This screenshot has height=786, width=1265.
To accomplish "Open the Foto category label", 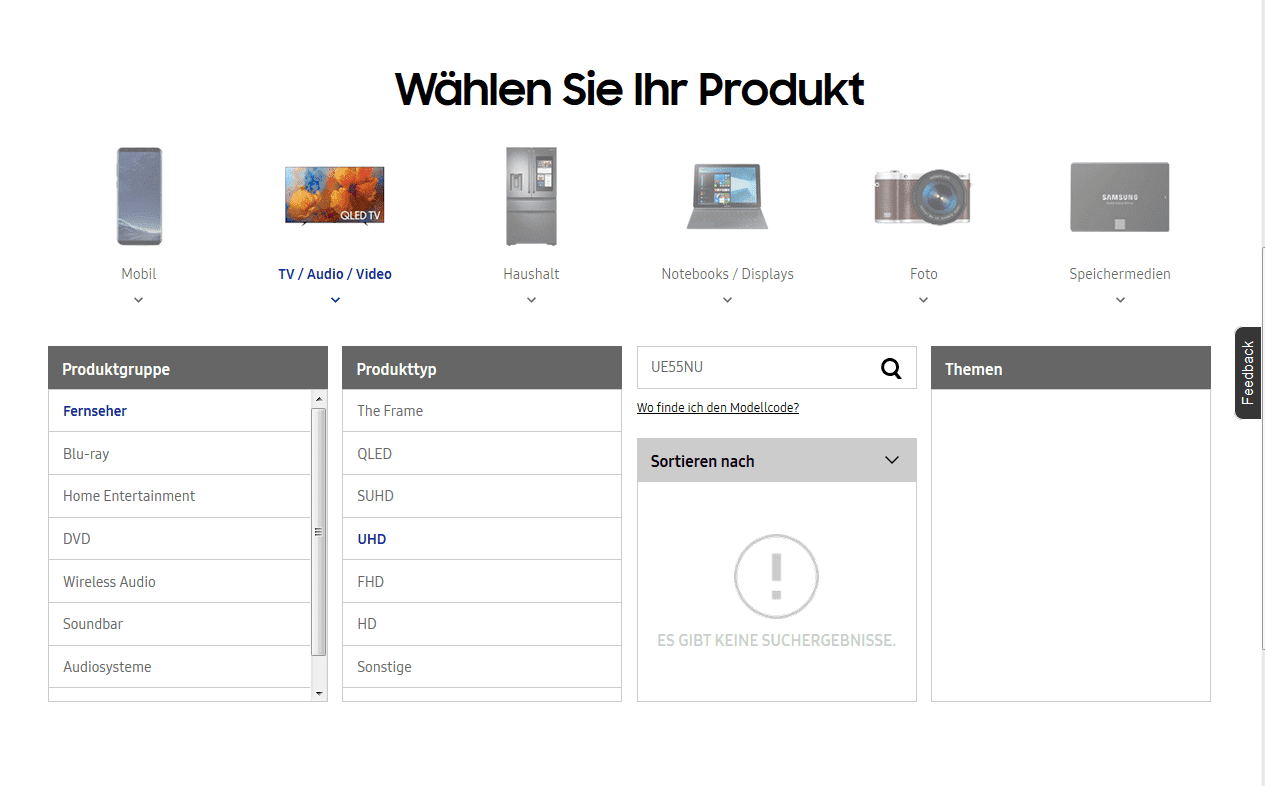I will 924,274.
